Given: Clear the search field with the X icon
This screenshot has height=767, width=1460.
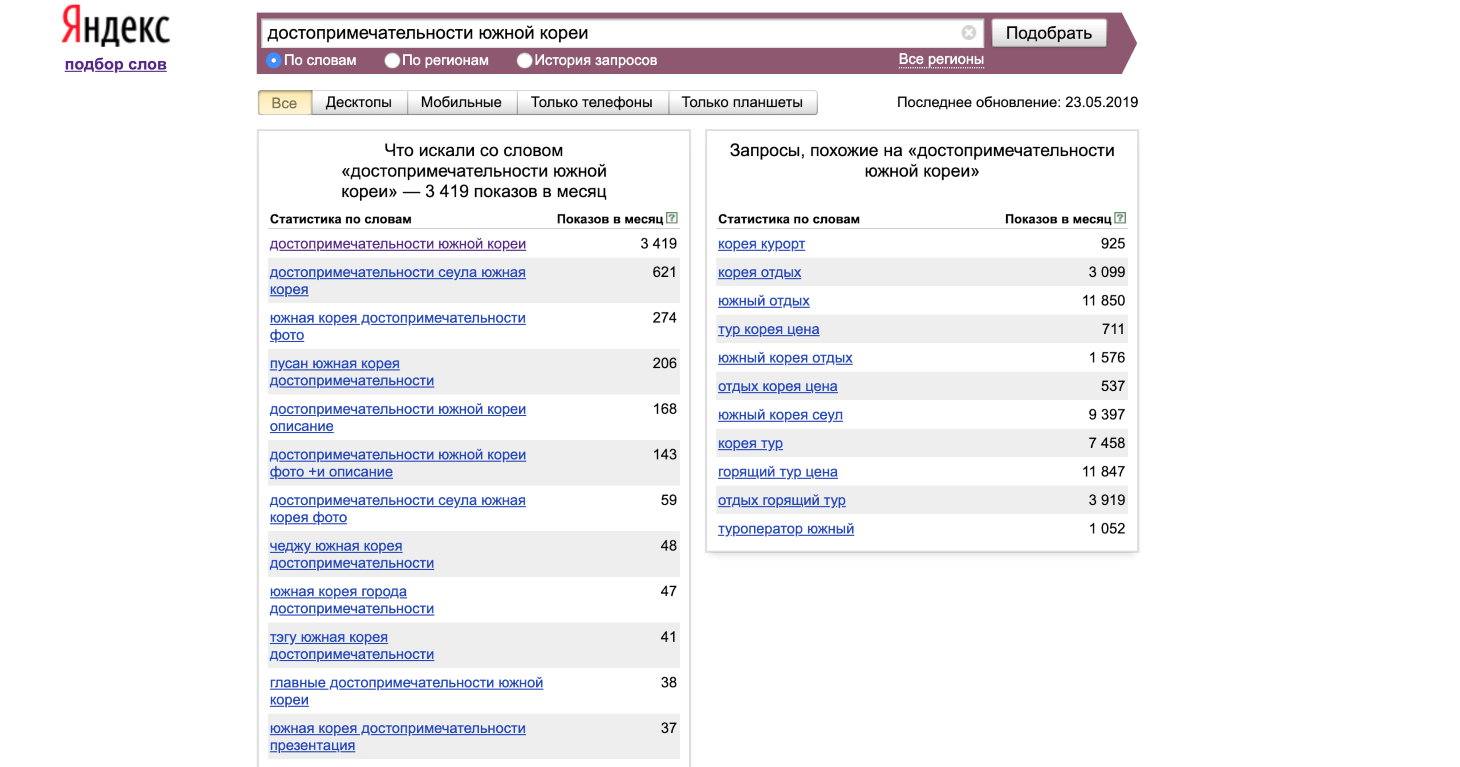Looking at the screenshot, I should click(968, 33).
